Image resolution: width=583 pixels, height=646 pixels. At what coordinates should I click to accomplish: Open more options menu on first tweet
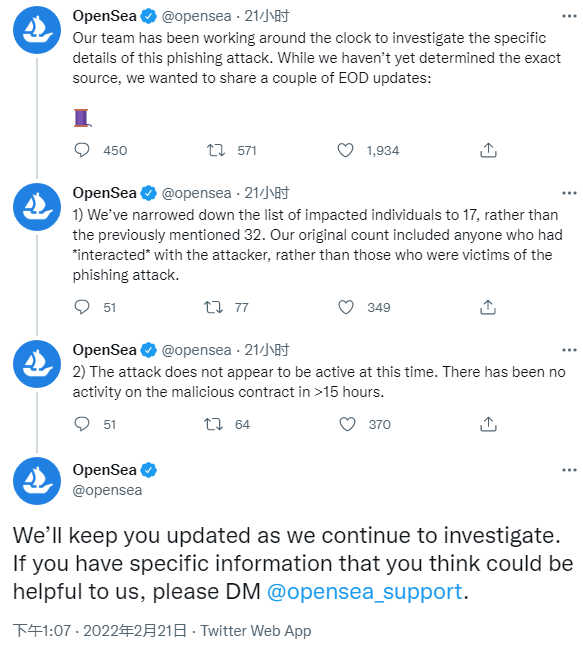tap(569, 16)
